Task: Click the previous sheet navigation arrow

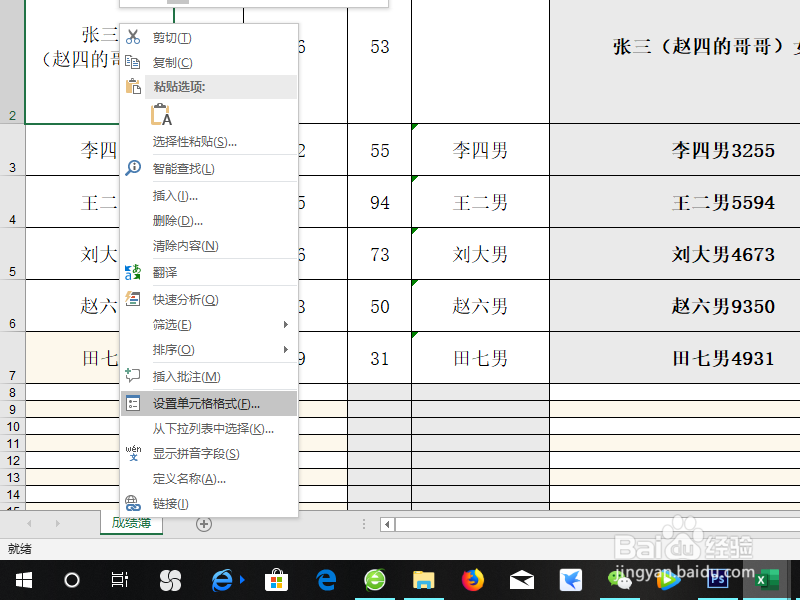Action: pos(29,523)
